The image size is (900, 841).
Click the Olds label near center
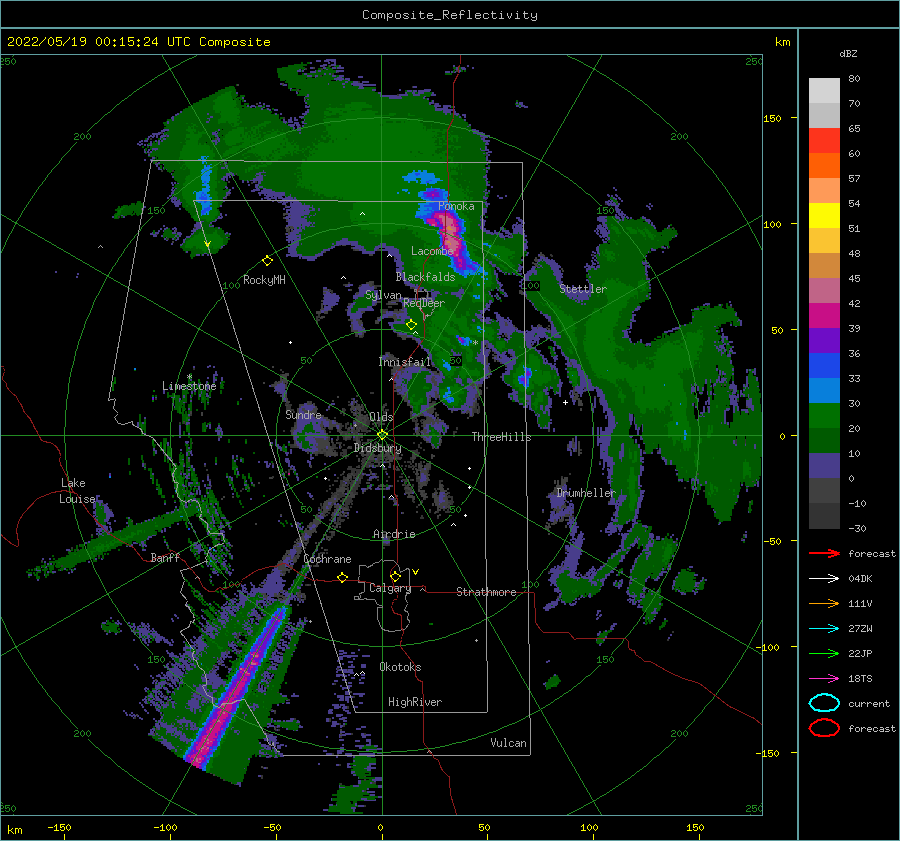point(381,417)
